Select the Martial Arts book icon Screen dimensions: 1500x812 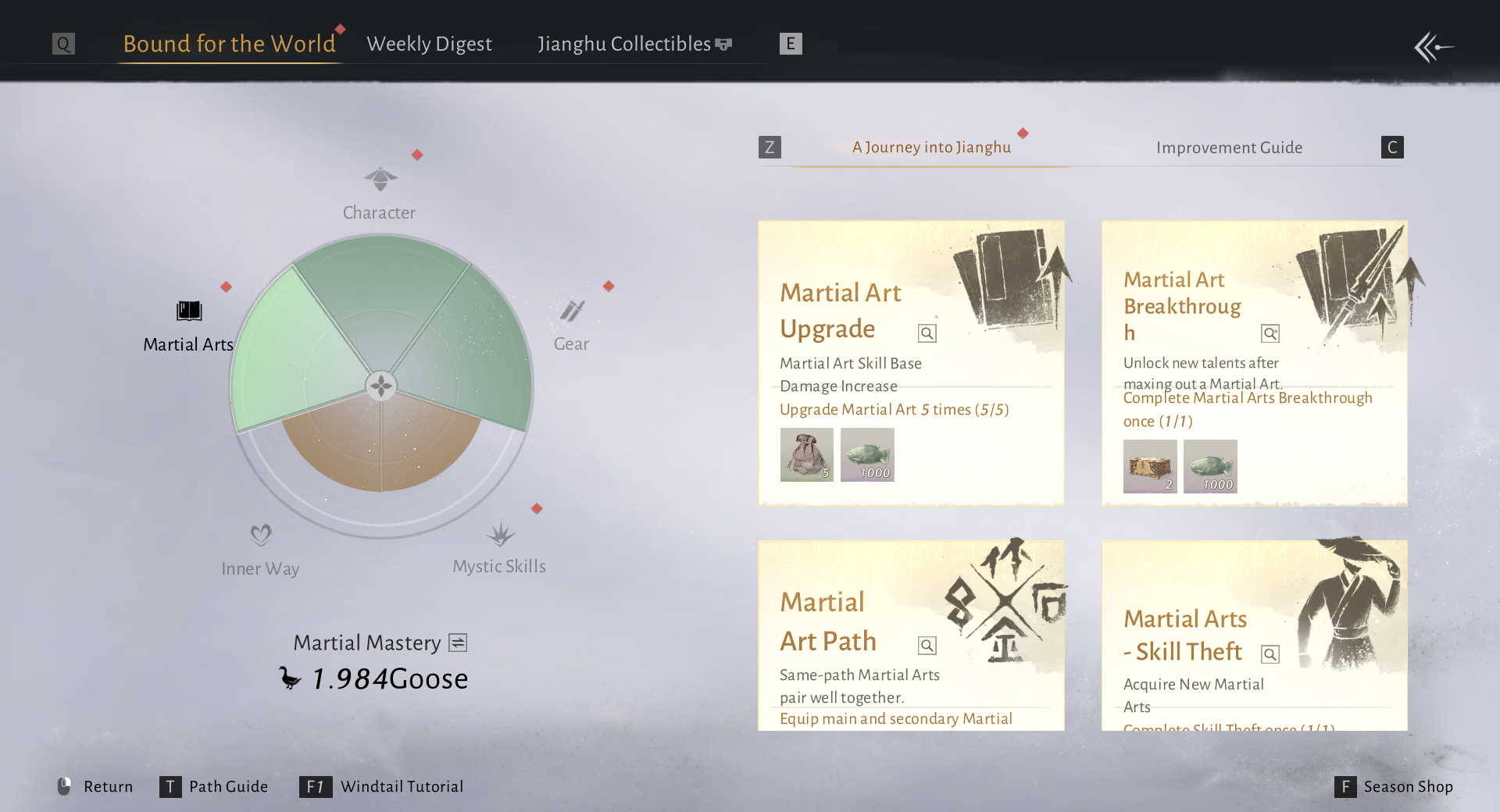(189, 311)
